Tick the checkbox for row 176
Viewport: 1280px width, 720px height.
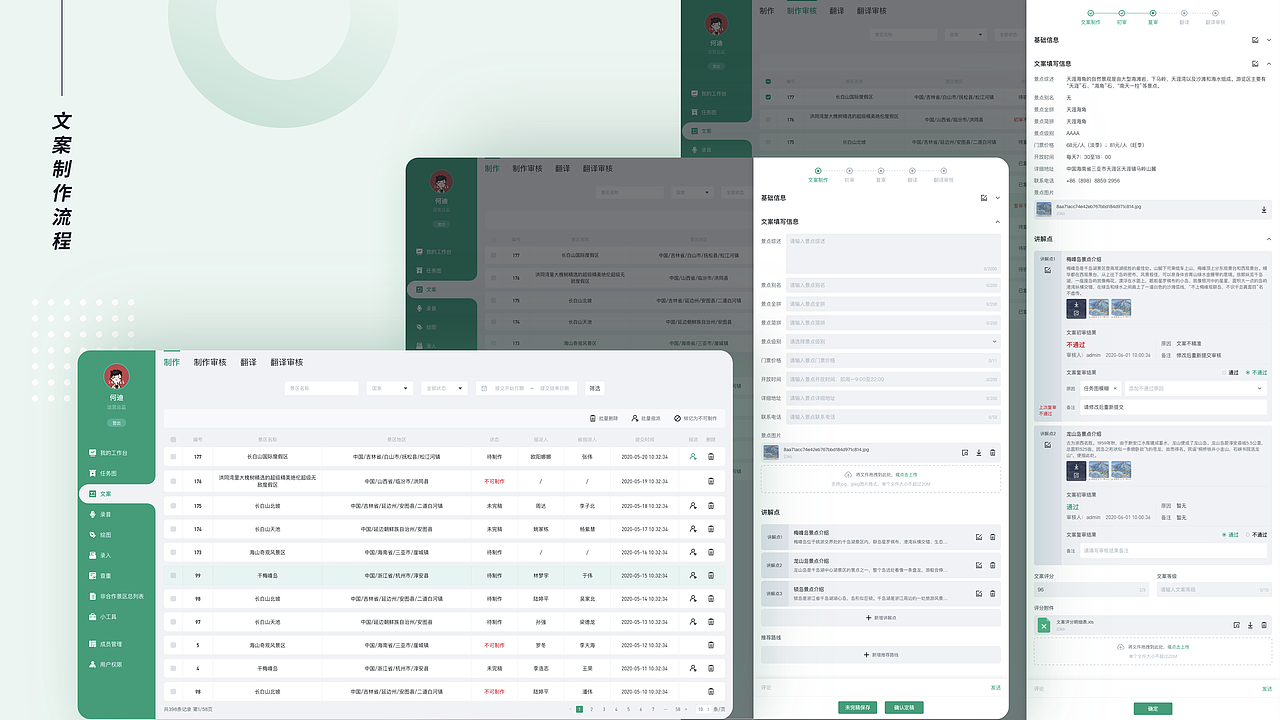(173, 481)
